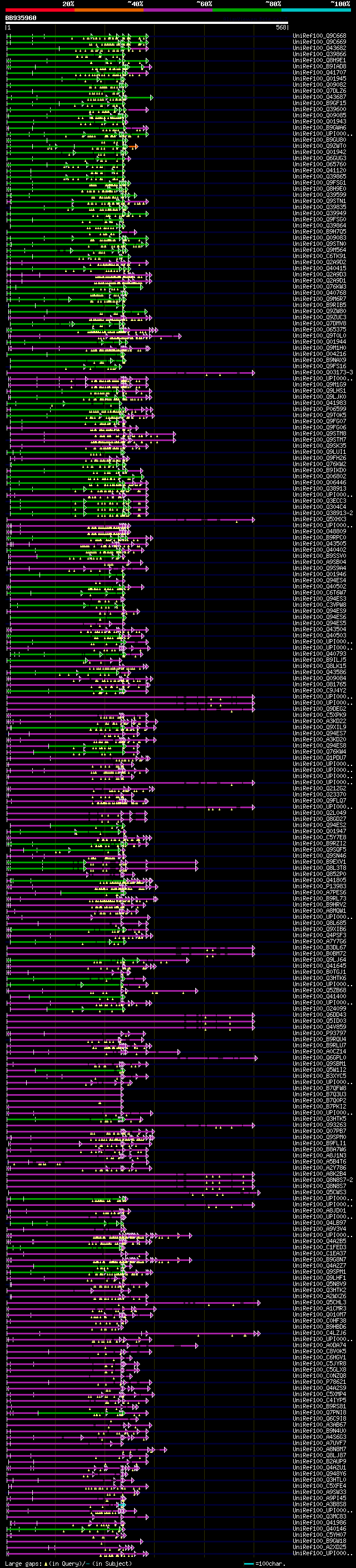This screenshot has height=1568, width=356.
Task: Select the UniRef100_B9RPC0 row label
Action: (x=319, y=538)
